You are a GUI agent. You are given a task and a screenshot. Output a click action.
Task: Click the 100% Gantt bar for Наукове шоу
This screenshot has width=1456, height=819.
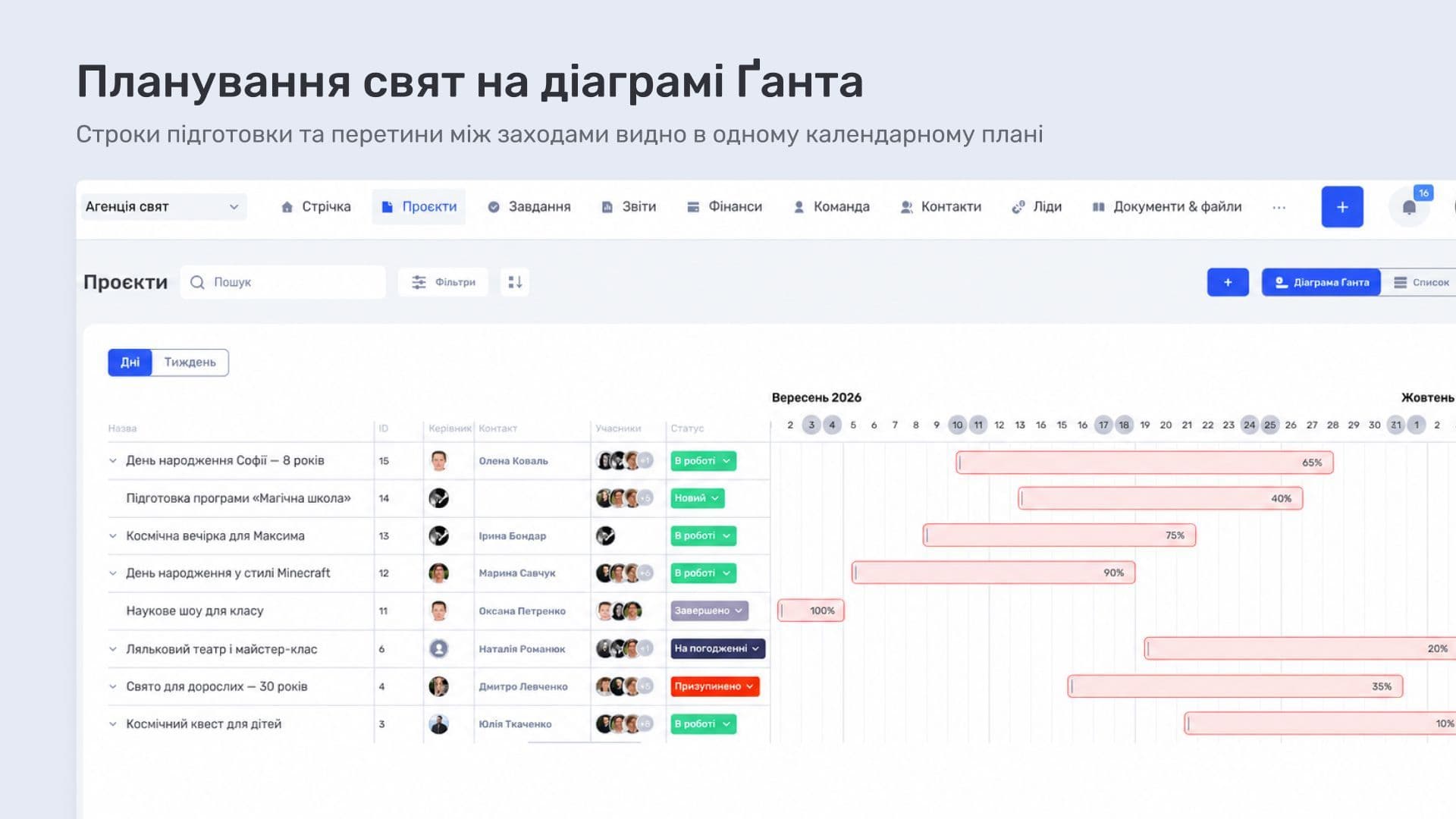(811, 610)
